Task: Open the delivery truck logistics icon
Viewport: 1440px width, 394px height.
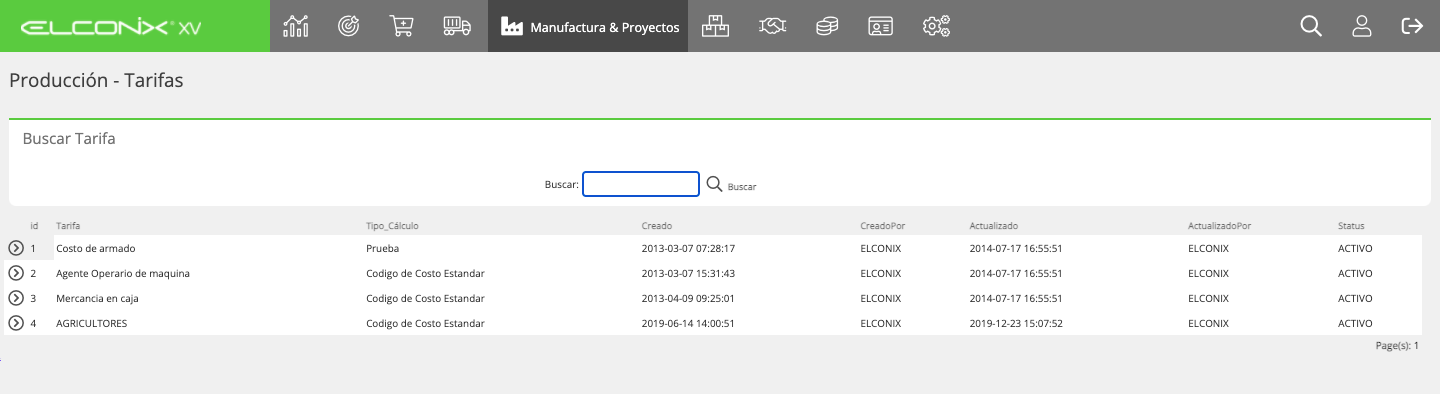Action: click(457, 26)
